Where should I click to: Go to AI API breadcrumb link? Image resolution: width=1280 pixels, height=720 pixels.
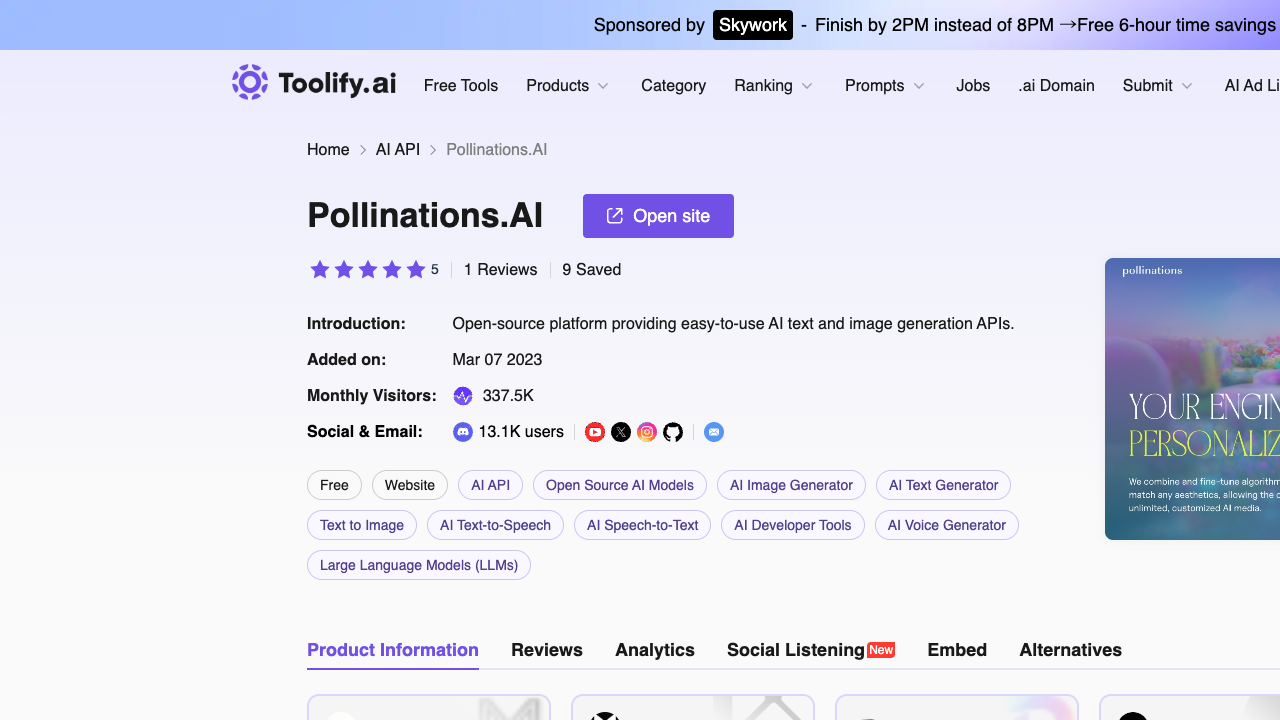[398, 150]
